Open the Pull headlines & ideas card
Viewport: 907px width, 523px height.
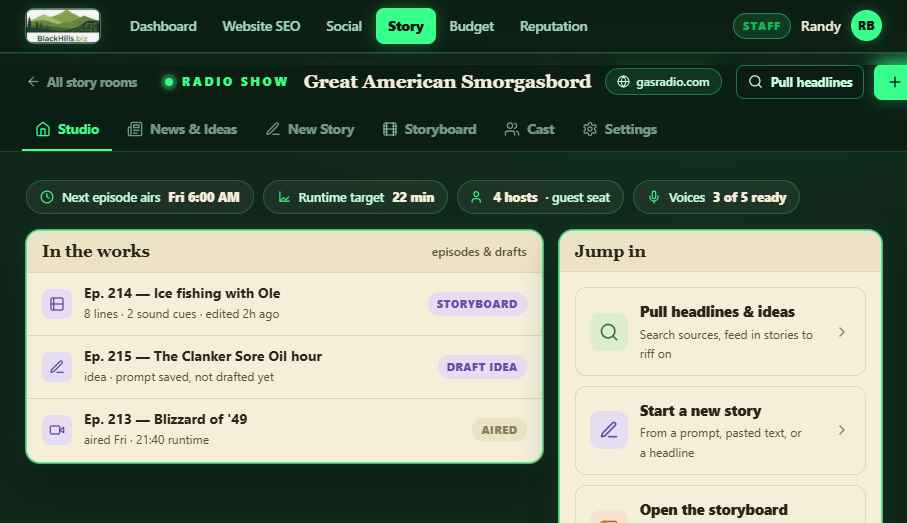pyautogui.click(x=720, y=332)
